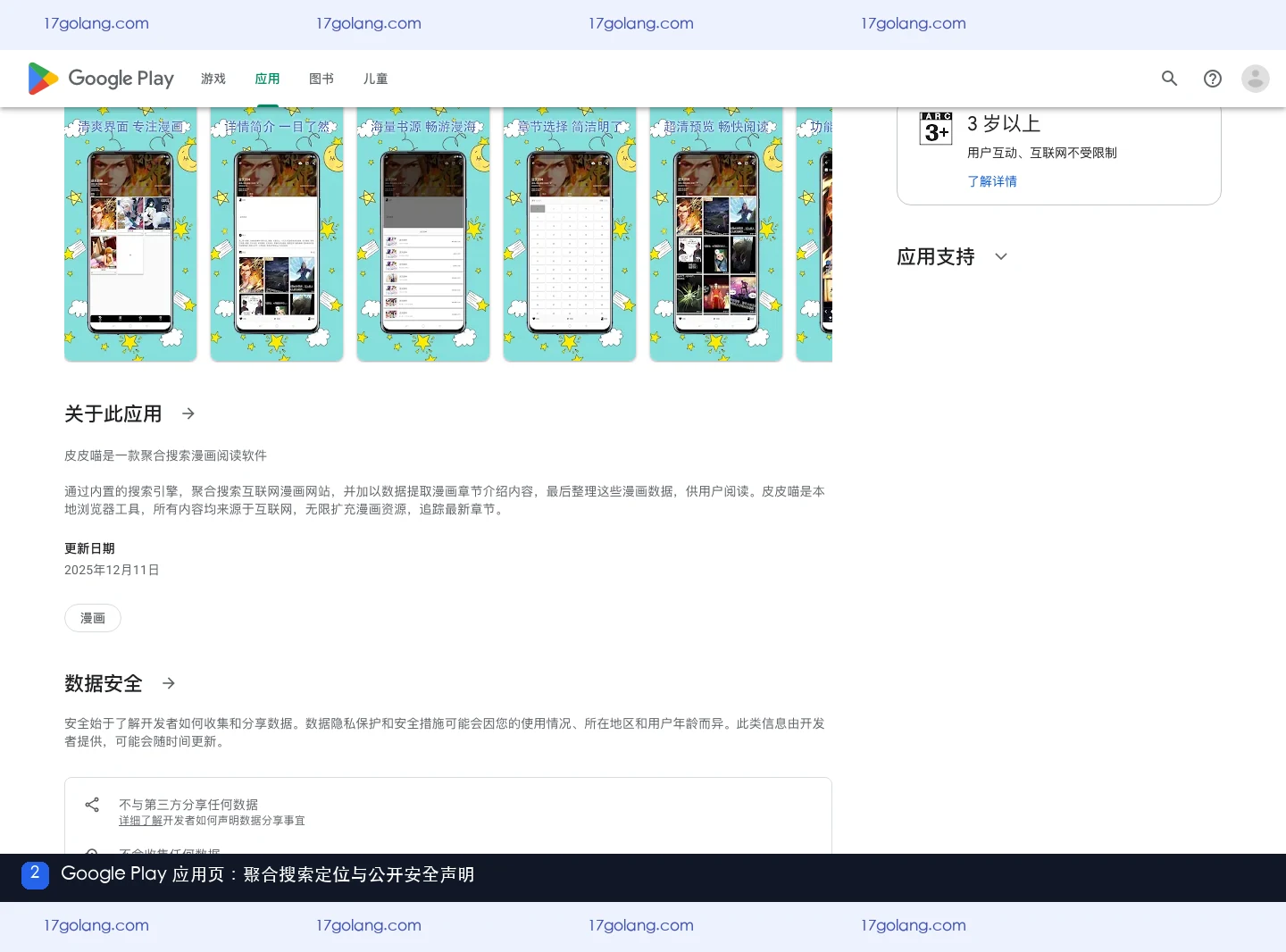Image resolution: width=1286 pixels, height=952 pixels.
Task: Open screenshot titled 海量书源 畅游漫海
Action: coord(423,235)
